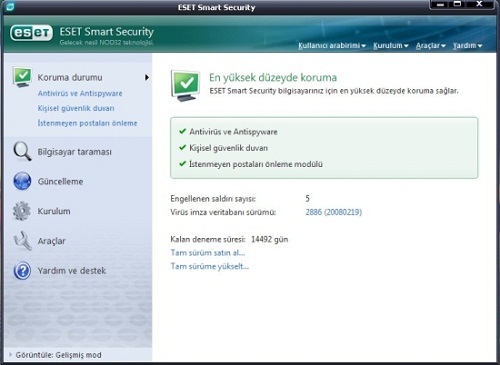This screenshot has height=365, width=500.
Task: Click Virüs imza veritabanı sürümü label
Action: coord(223,212)
